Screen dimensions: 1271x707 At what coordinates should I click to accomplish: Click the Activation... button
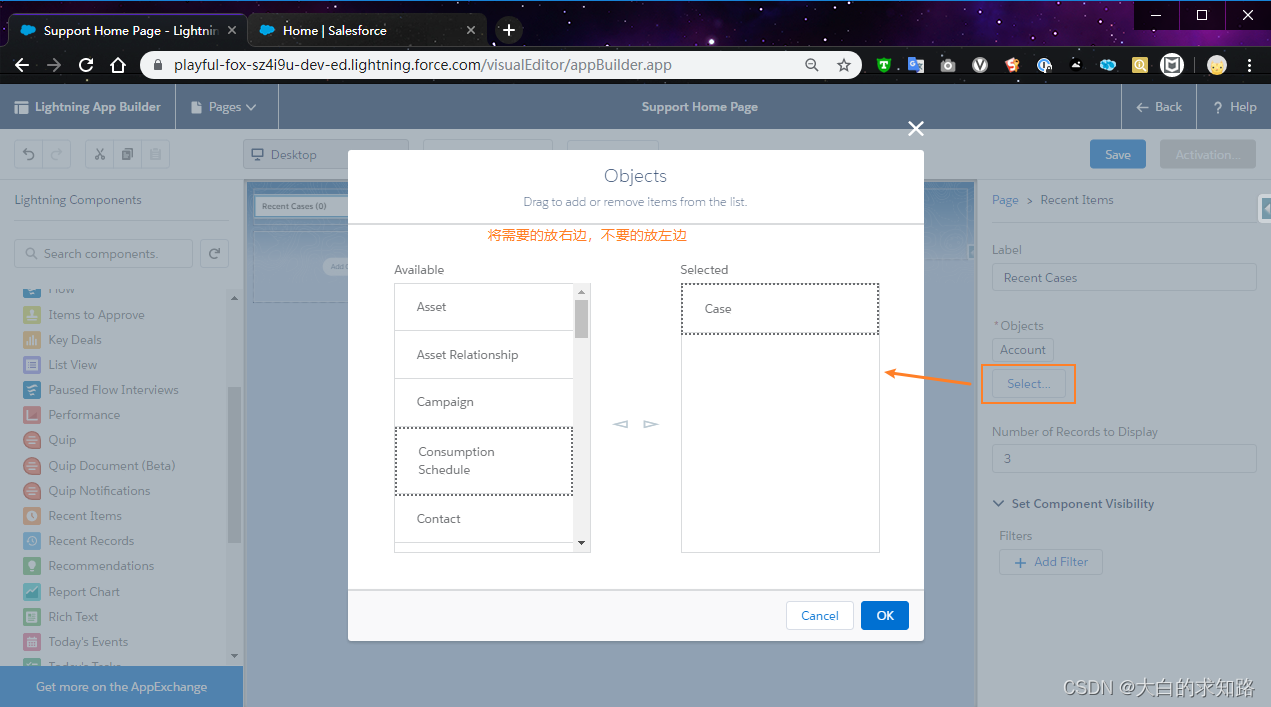(1207, 155)
